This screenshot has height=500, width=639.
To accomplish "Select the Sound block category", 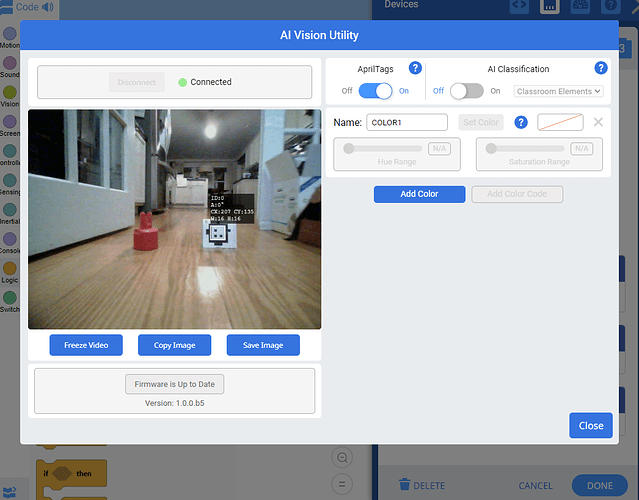I will point(10,67).
